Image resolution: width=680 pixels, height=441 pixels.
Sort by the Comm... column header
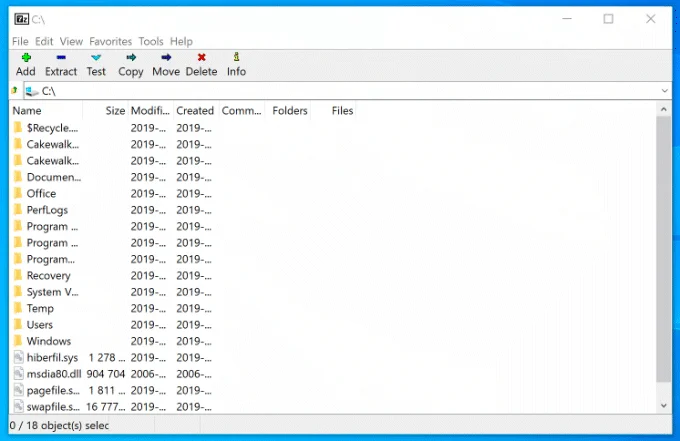pyautogui.click(x=242, y=111)
